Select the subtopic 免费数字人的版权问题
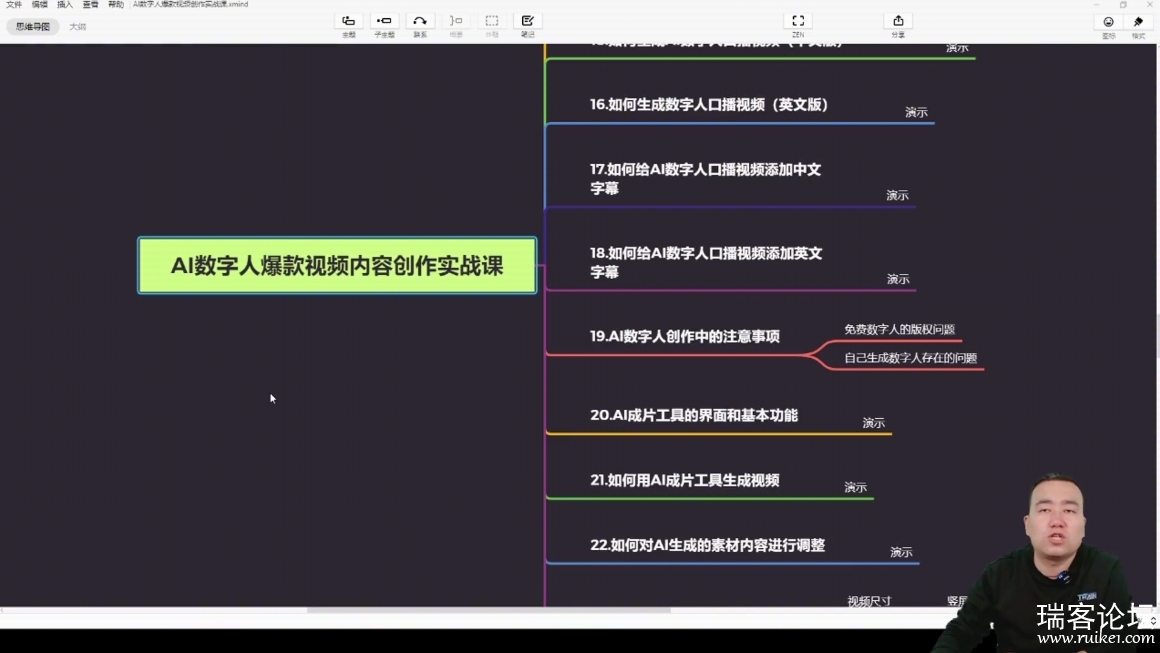The image size is (1160, 653). (900, 330)
